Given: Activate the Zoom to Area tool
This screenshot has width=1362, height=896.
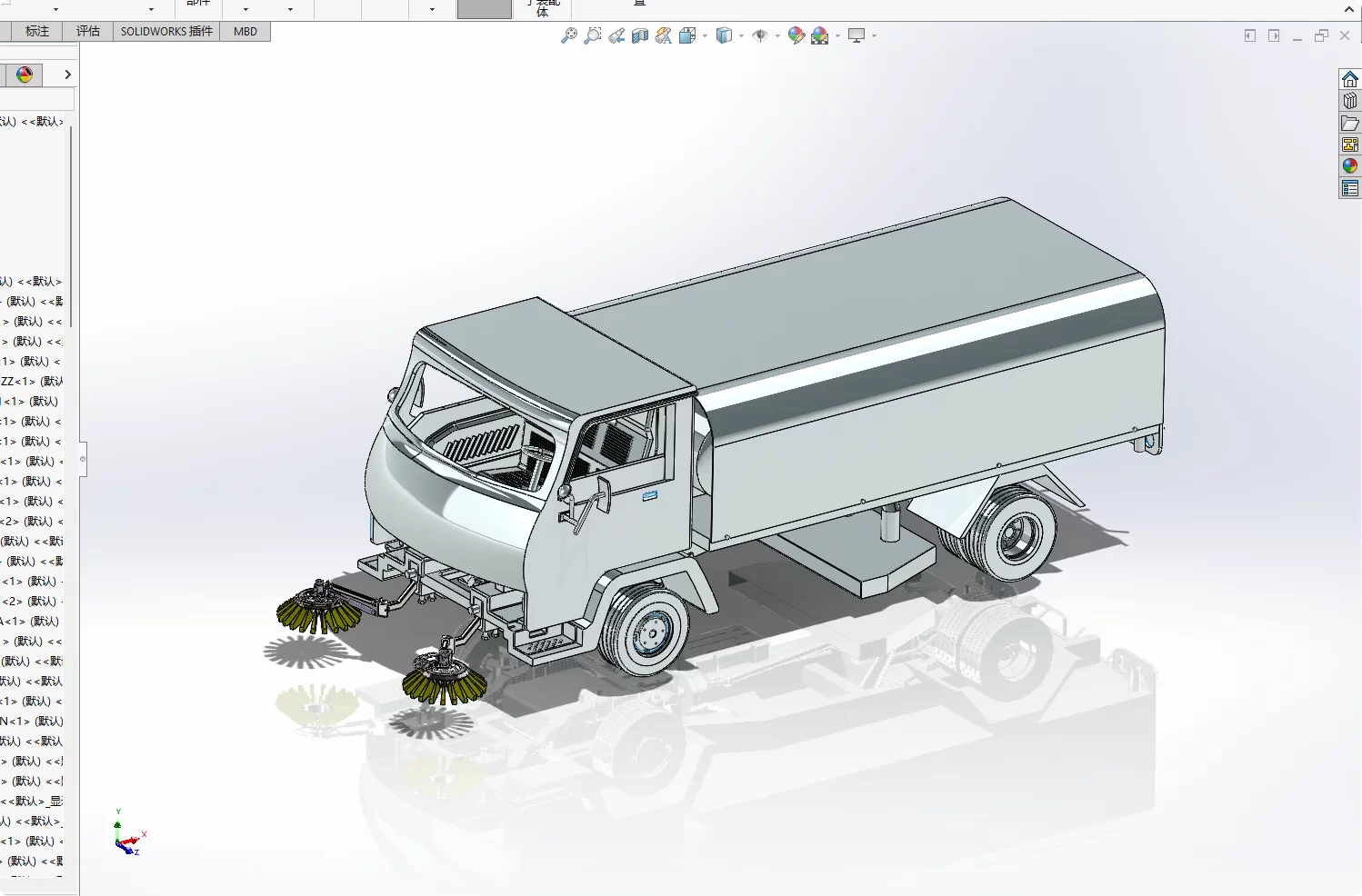Looking at the screenshot, I should click(x=593, y=35).
